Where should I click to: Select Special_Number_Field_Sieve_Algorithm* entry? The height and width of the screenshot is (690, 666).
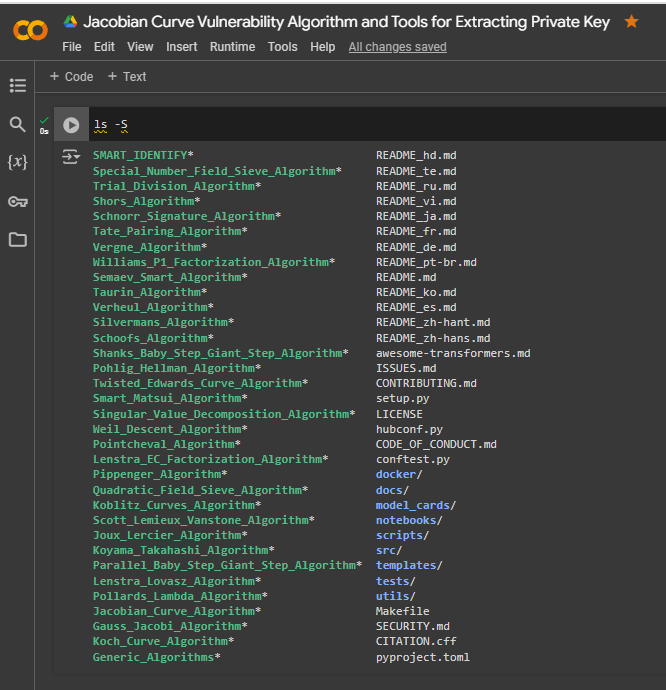tap(217, 171)
